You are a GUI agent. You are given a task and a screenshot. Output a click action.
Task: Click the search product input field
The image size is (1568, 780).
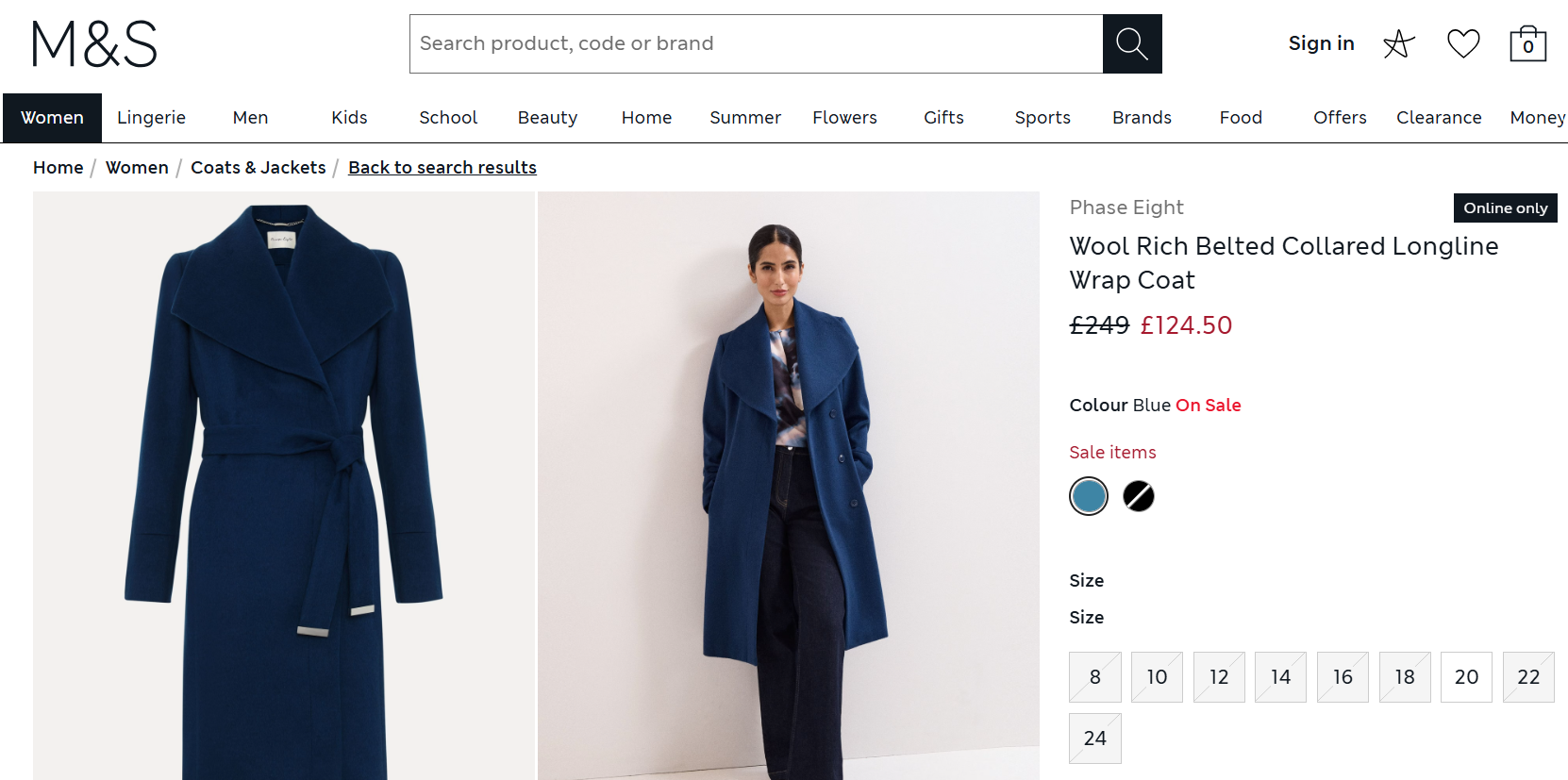coord(756,43)
